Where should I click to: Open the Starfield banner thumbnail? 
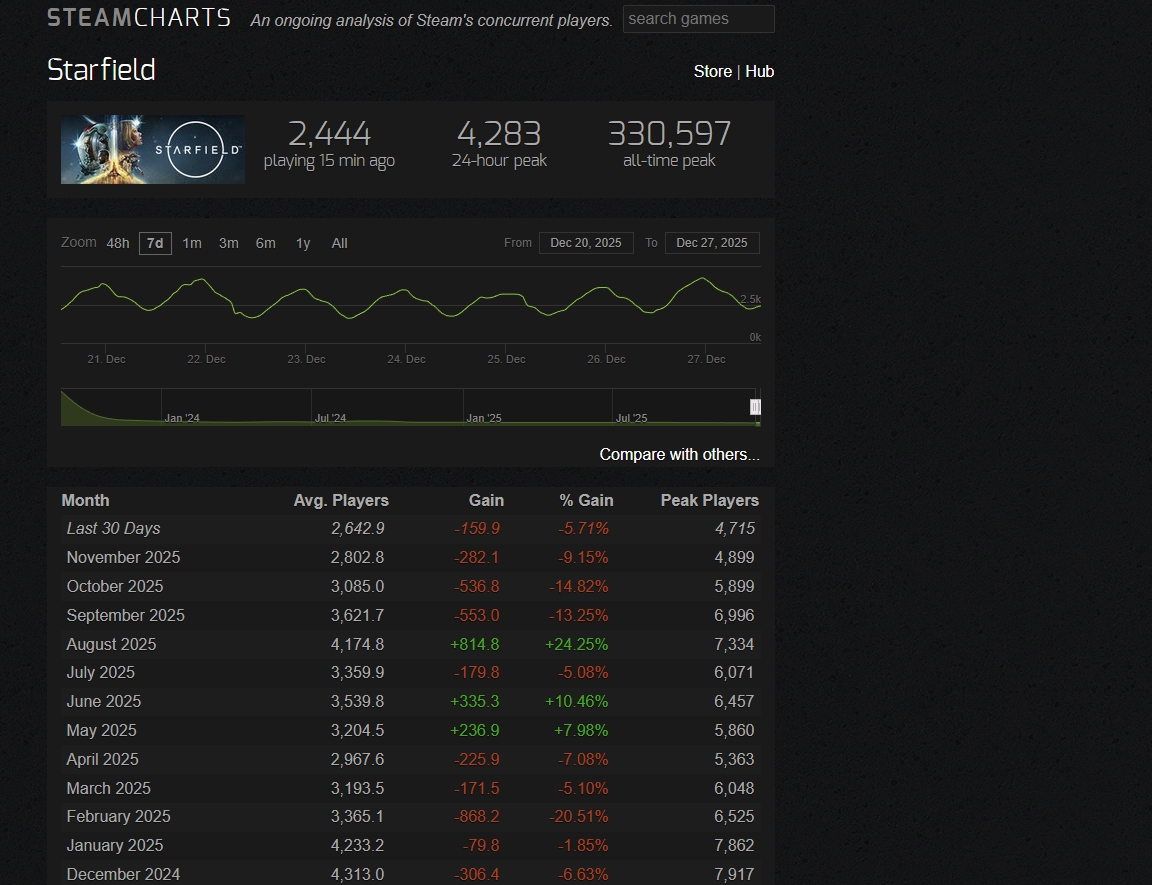(153, 149)
